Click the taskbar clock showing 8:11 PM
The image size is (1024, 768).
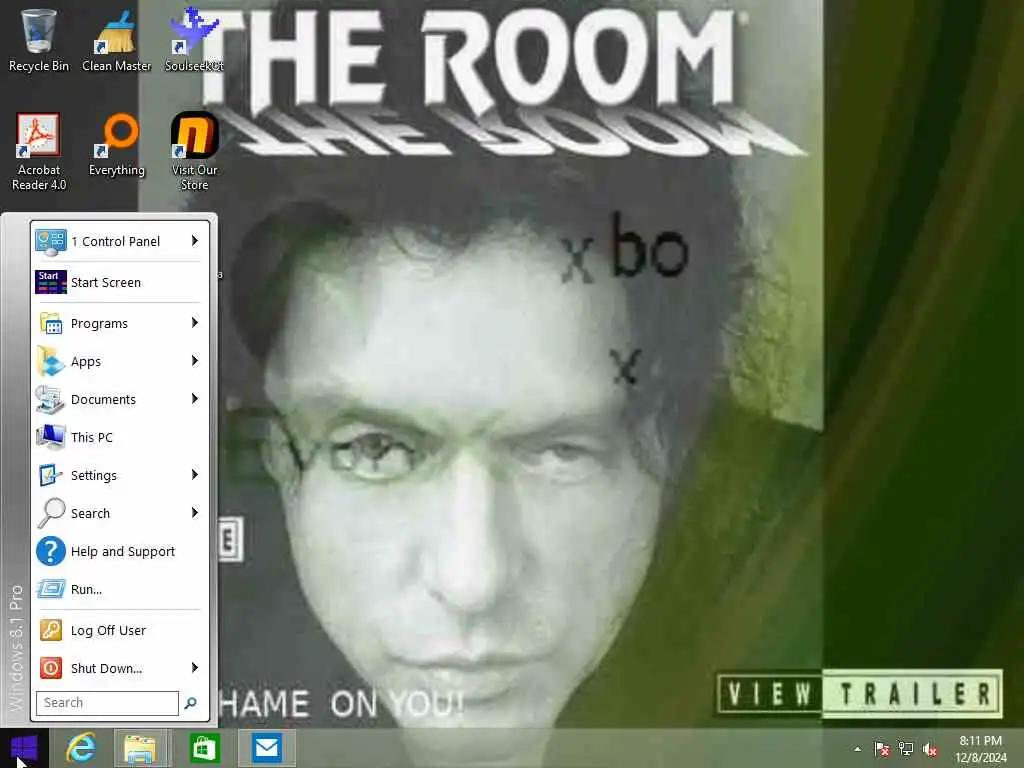[980, 749]
